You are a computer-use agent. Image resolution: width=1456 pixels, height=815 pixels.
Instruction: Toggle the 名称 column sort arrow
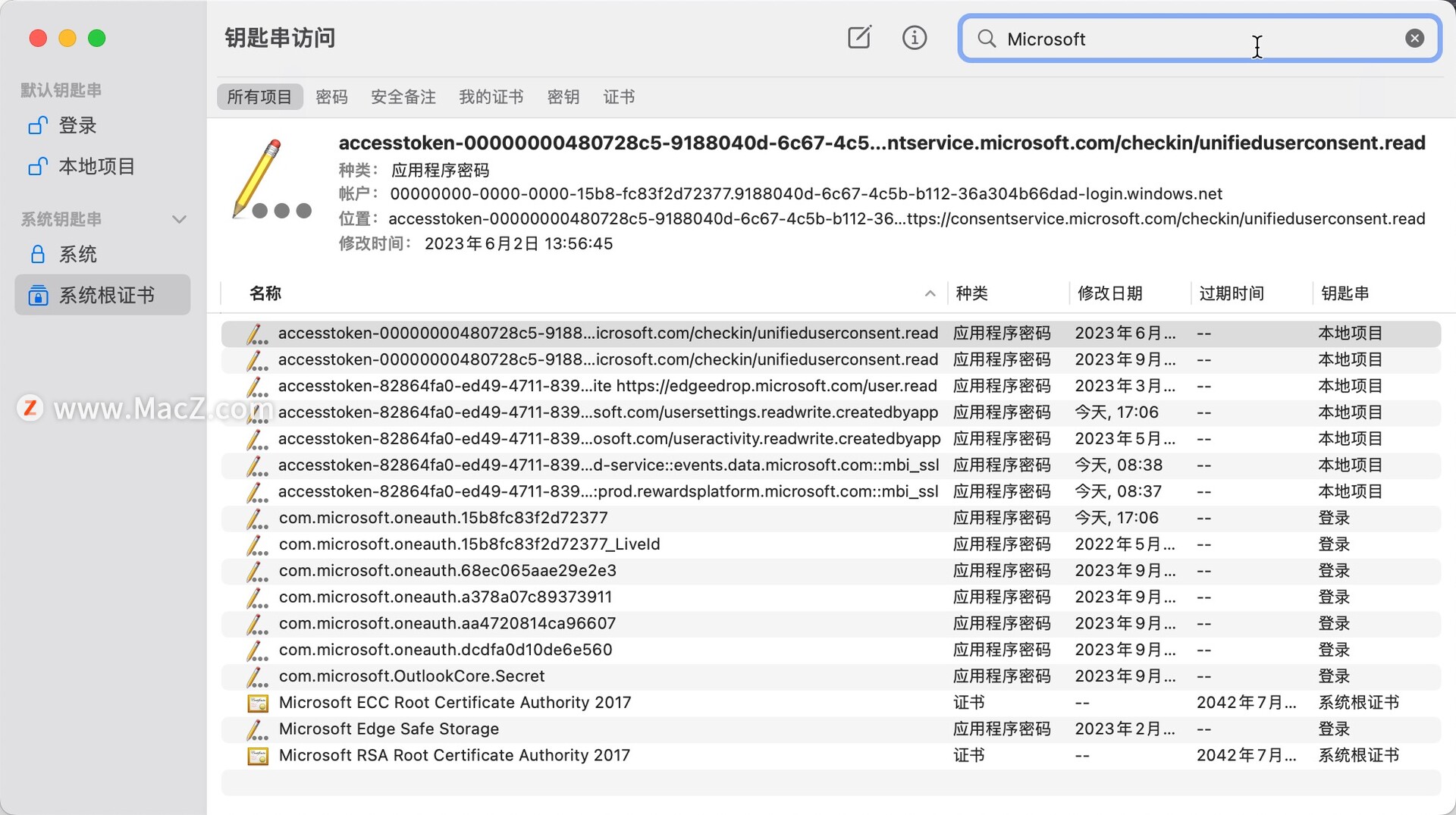pos(930,293)
